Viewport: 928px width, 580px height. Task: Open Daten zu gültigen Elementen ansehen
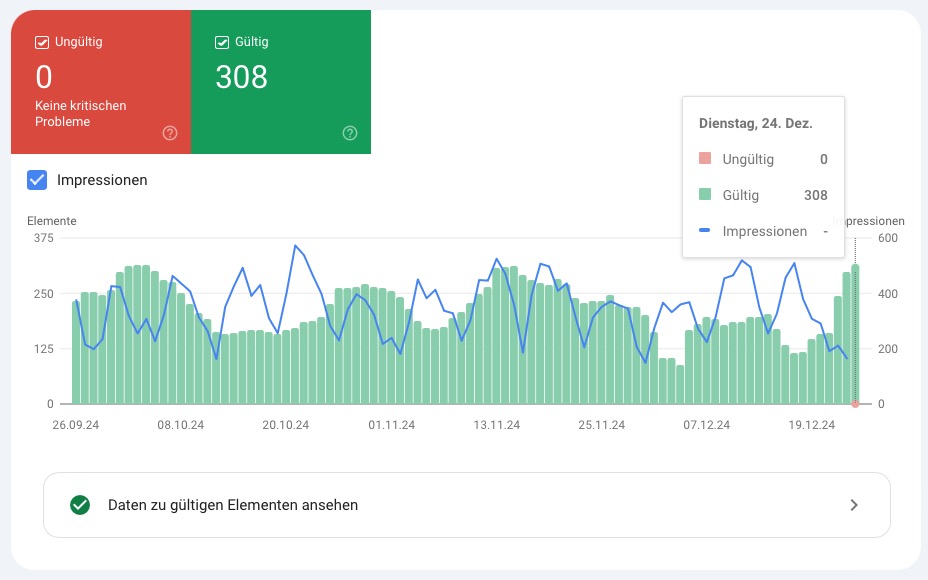[233, 505]
